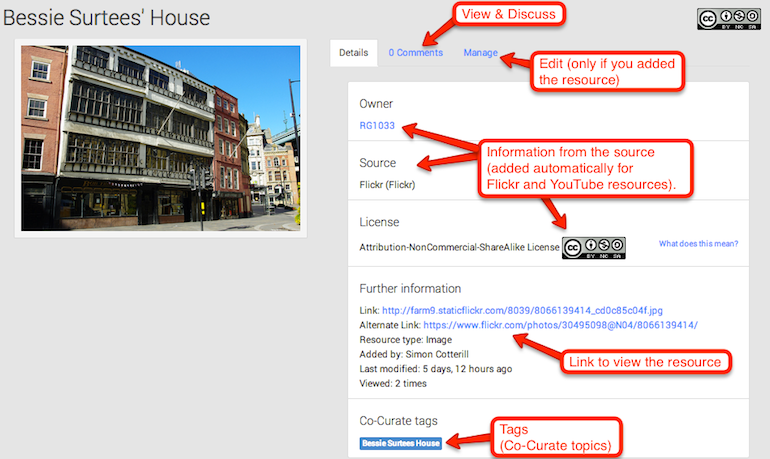Open the 0 Comments tab

[x=415, y=52]
